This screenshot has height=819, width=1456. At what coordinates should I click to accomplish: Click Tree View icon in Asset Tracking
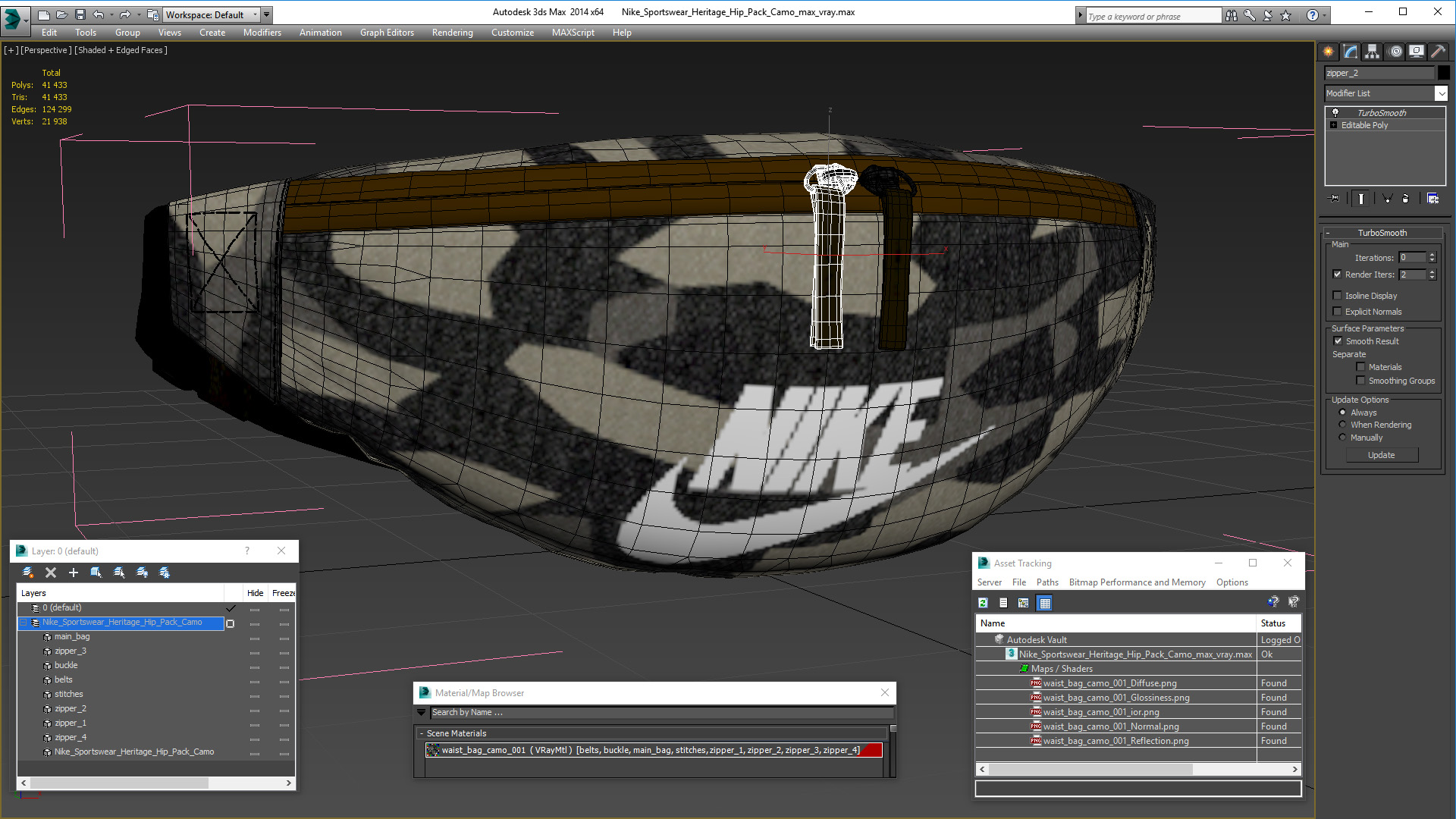1024,603
